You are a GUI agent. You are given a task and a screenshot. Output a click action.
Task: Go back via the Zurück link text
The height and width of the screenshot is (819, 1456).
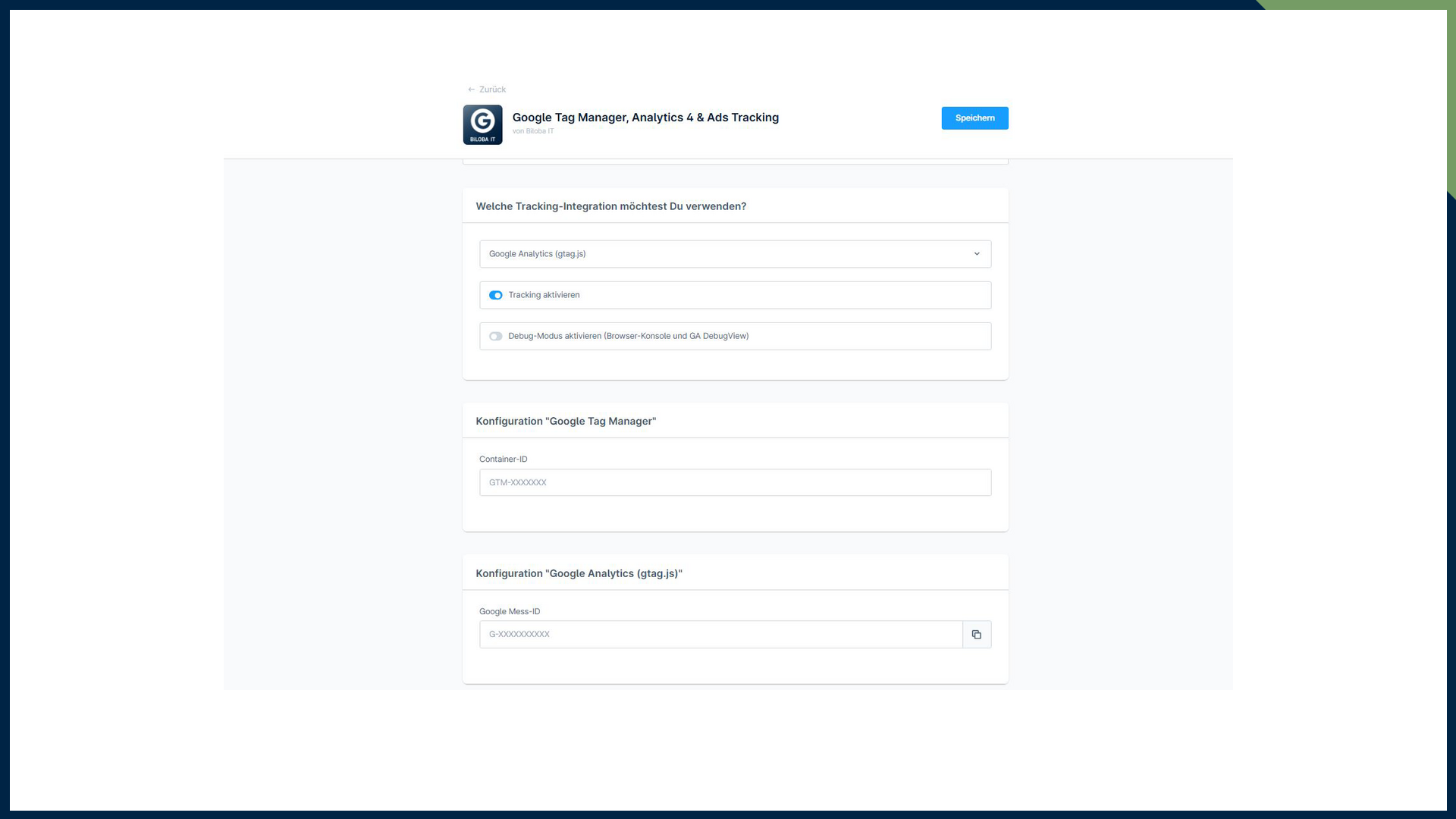pyautogui.click(x=492, y=89)
